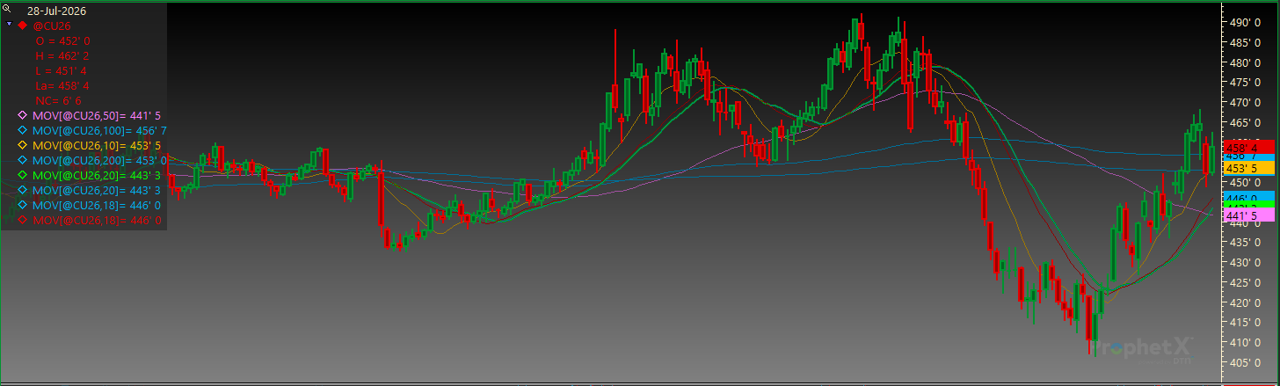Screen dimensions: 1280x386
Task: Click the yellow diamond for MOV[@CU26,10]
Action: pyautogui.click(x=22, y=145)
